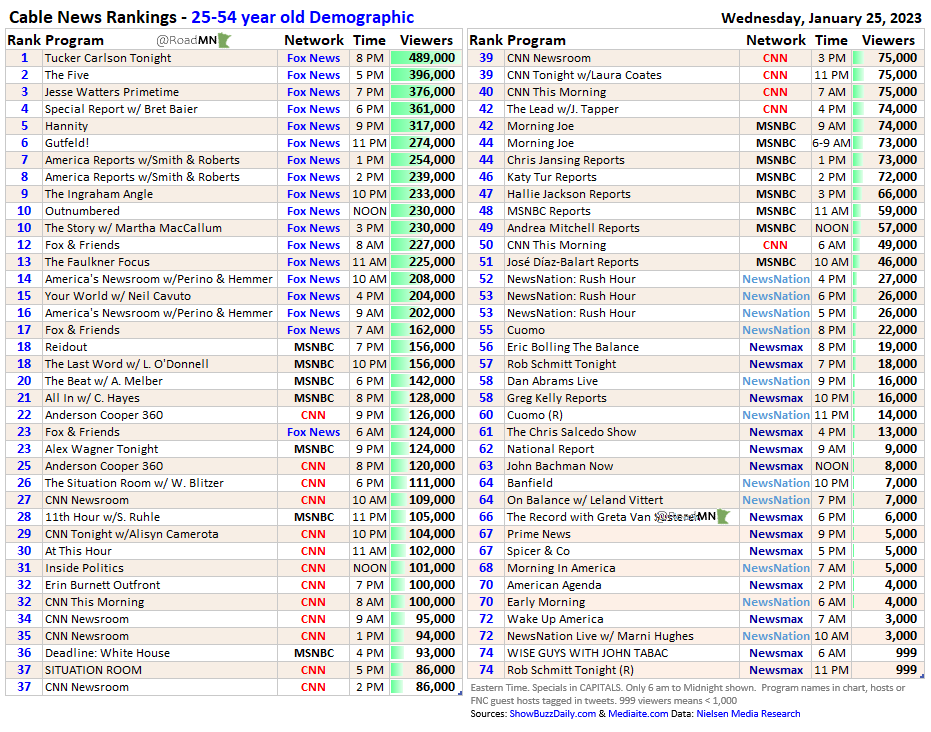
Task: Select 'The Lead w/J. Tapper' cell
Action: pos(622,109)
